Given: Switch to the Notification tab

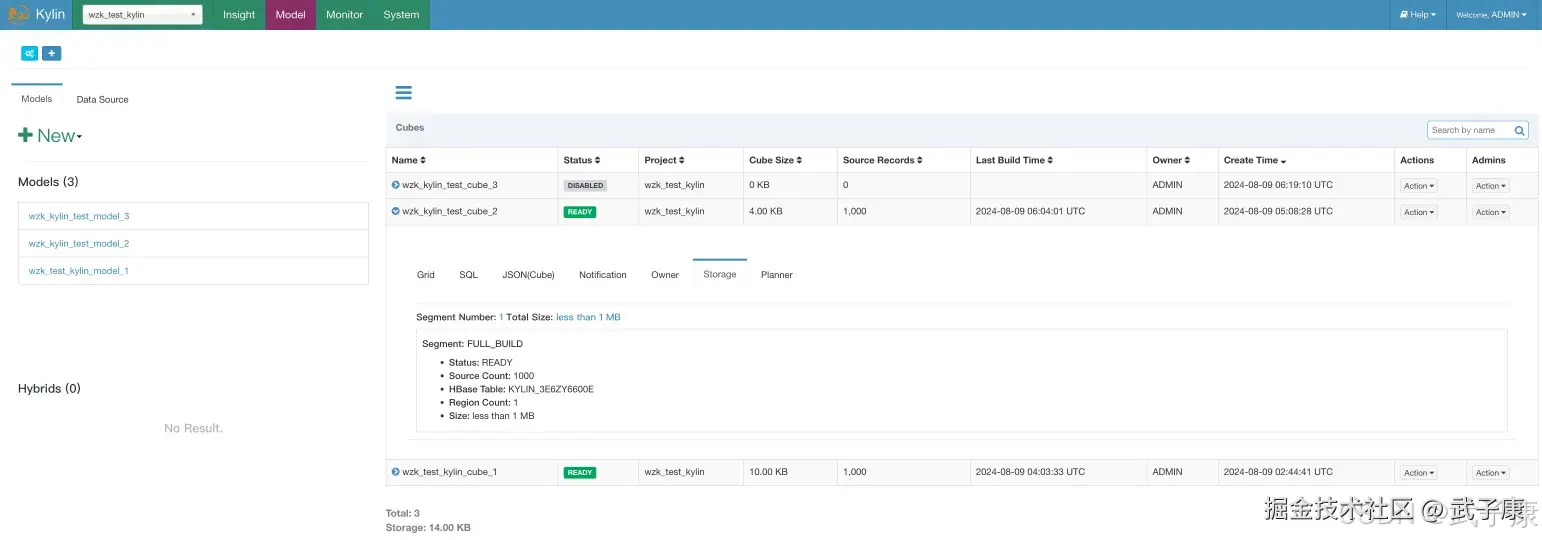Looking at the screenshot, I should (x=602, y=275).
